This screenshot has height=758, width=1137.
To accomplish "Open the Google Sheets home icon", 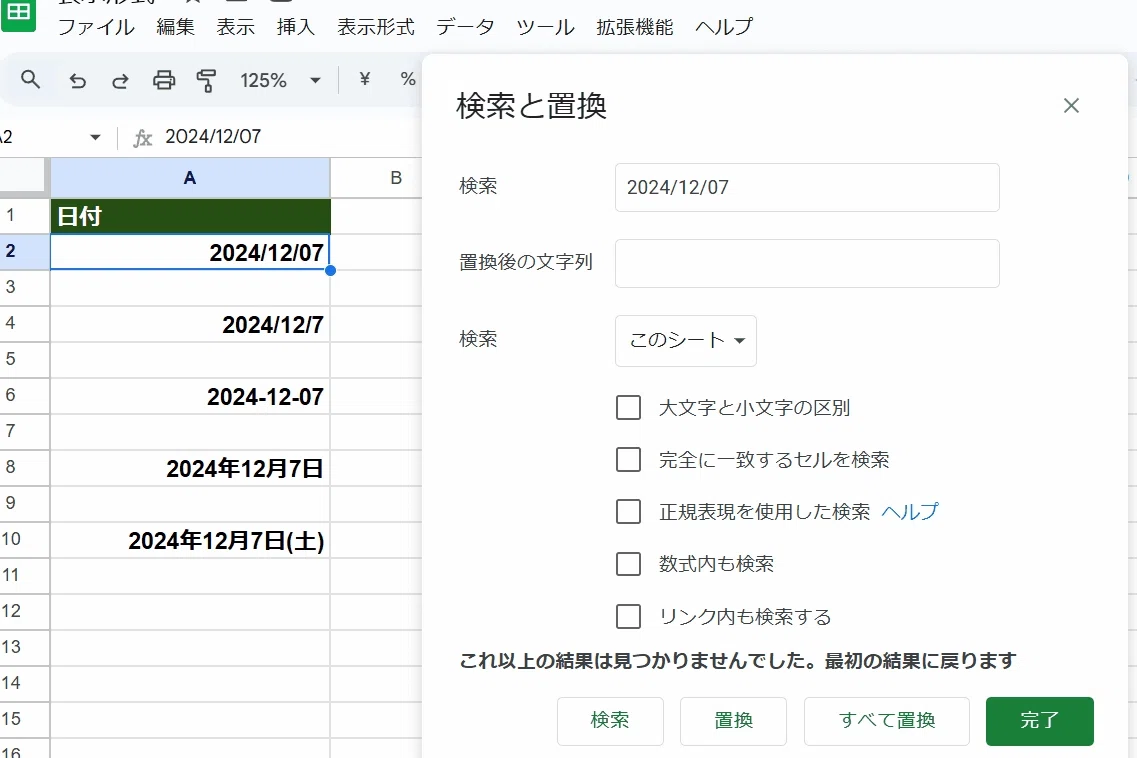I will (18, 15).
